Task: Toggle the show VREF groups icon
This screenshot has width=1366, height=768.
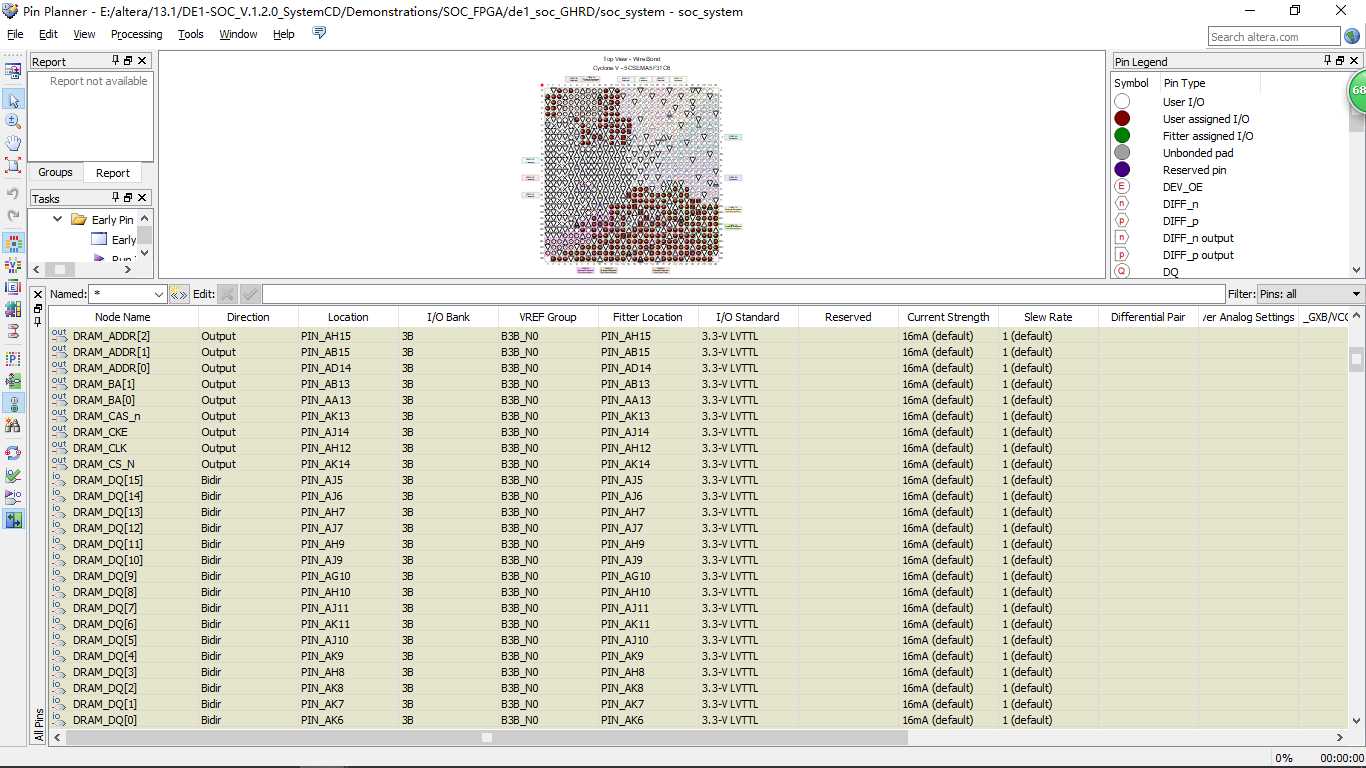Action: 13,265
